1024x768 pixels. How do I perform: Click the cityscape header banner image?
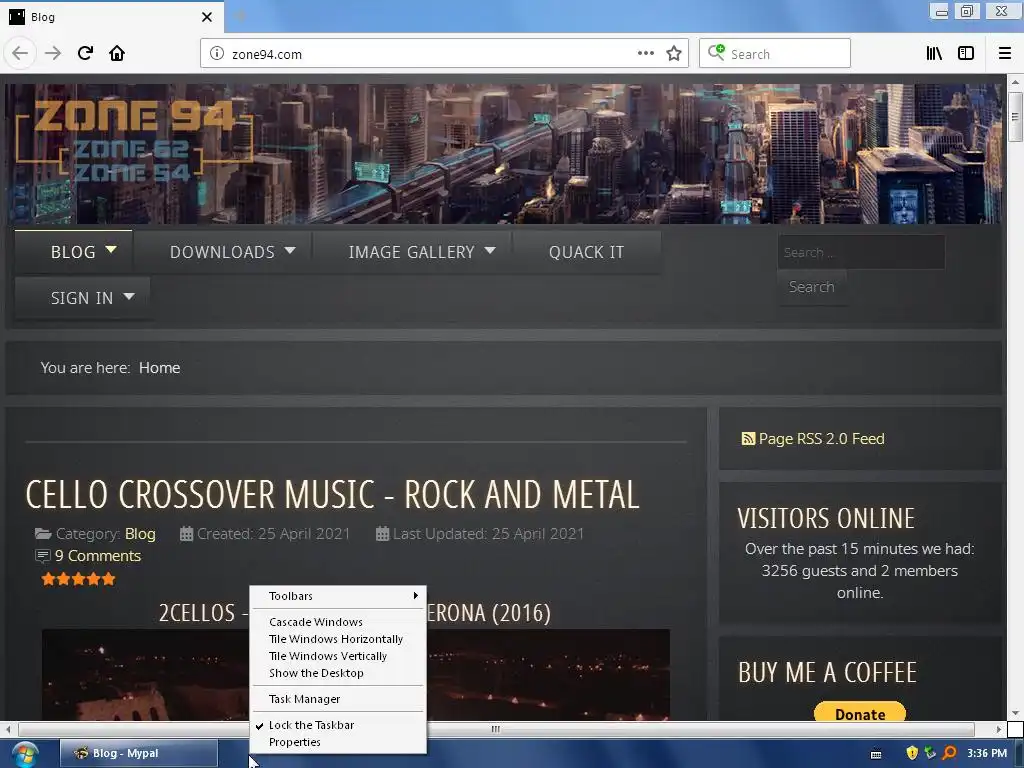[503, 153]
